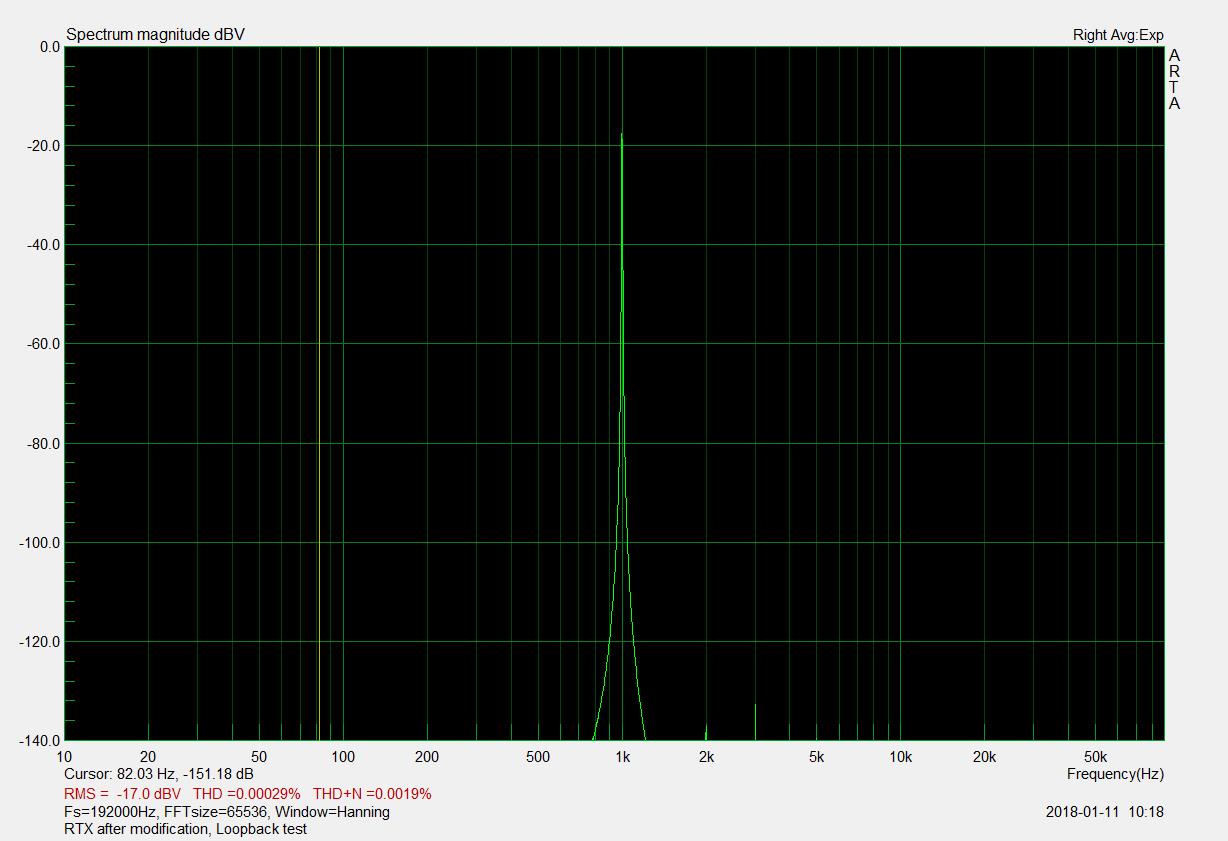Click the '10k' frequency axis label
The width and height of the screenshot is (1228, 841).
(901, 757)
